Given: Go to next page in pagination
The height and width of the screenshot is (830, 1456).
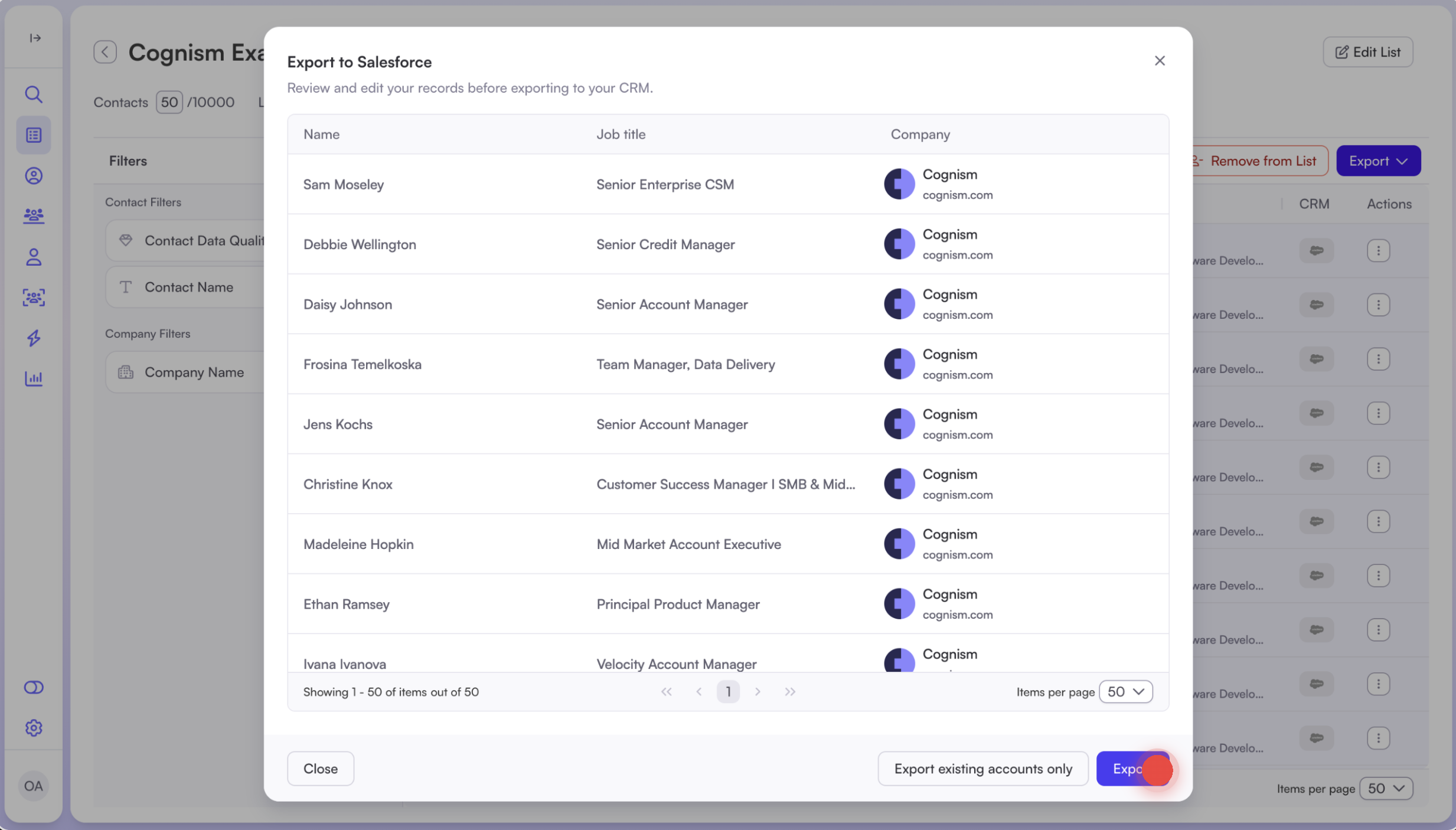Looking at the screenshot, I should coord(758,692).
